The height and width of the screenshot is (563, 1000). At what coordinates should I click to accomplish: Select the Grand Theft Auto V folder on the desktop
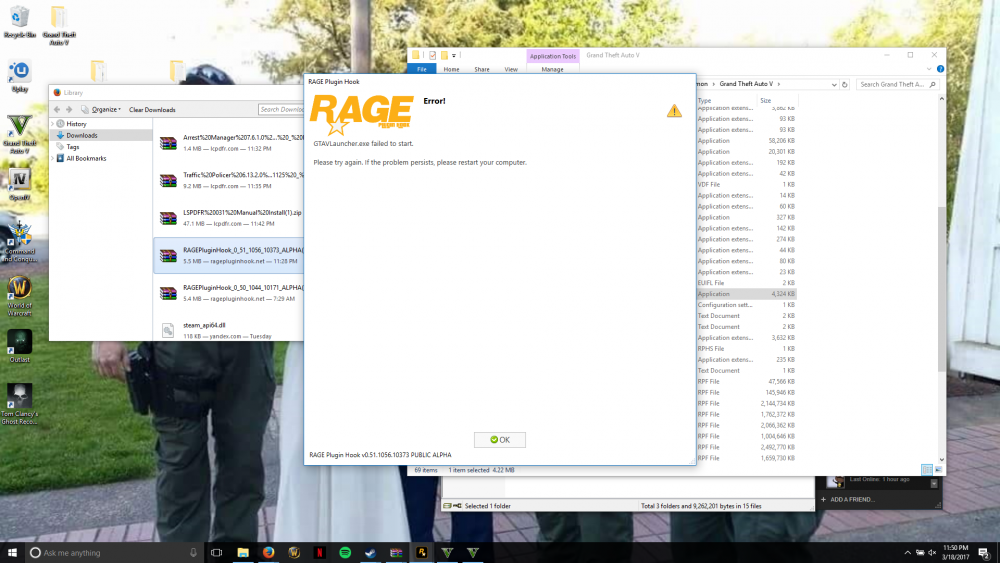[59, 26]
